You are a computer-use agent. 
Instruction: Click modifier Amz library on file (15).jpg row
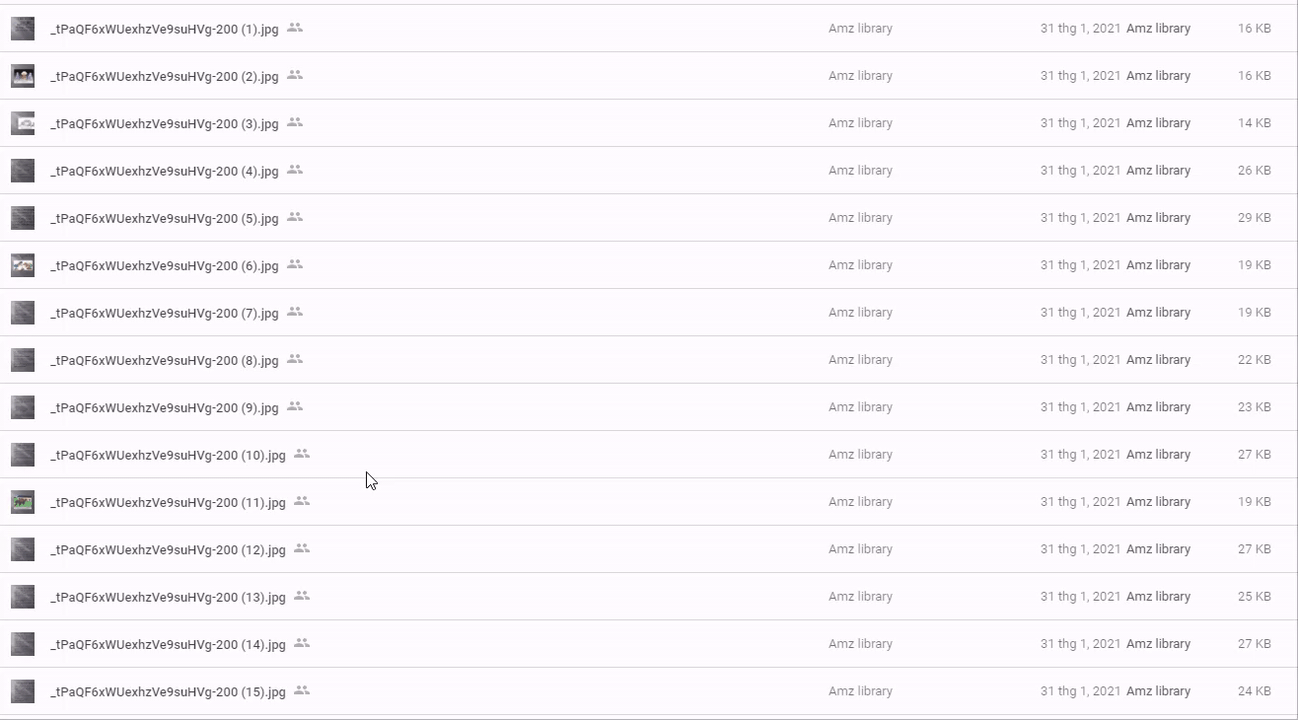[1158, 691]
